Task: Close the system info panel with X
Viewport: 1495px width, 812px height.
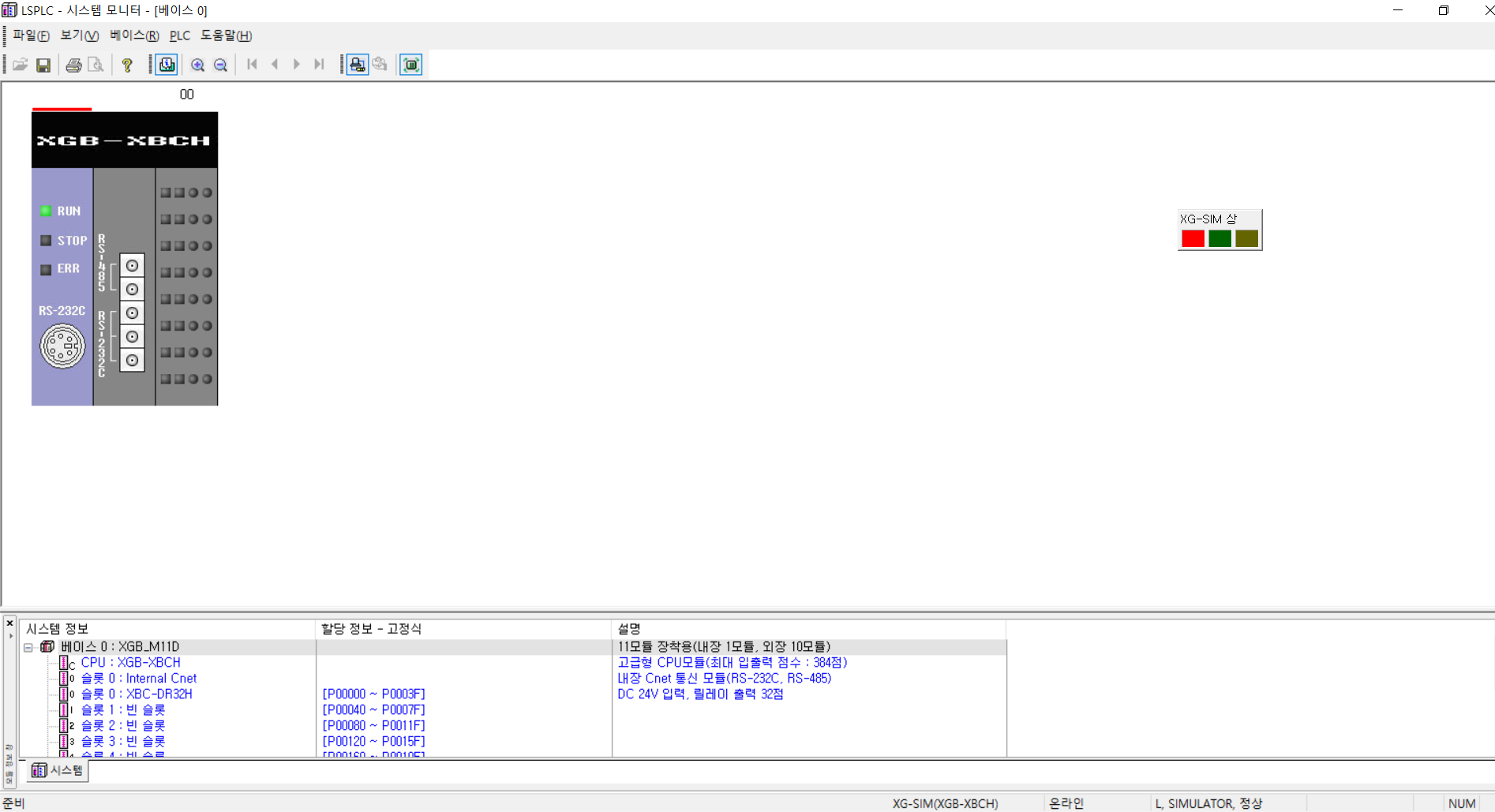Action: coord(10,623)
